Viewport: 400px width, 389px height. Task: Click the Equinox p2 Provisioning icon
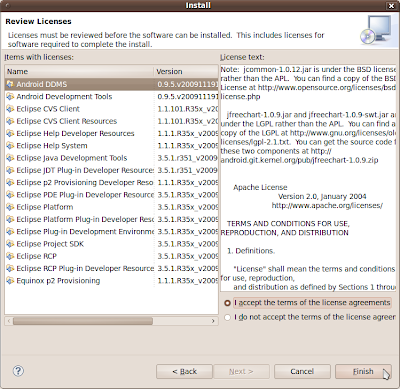10,281
